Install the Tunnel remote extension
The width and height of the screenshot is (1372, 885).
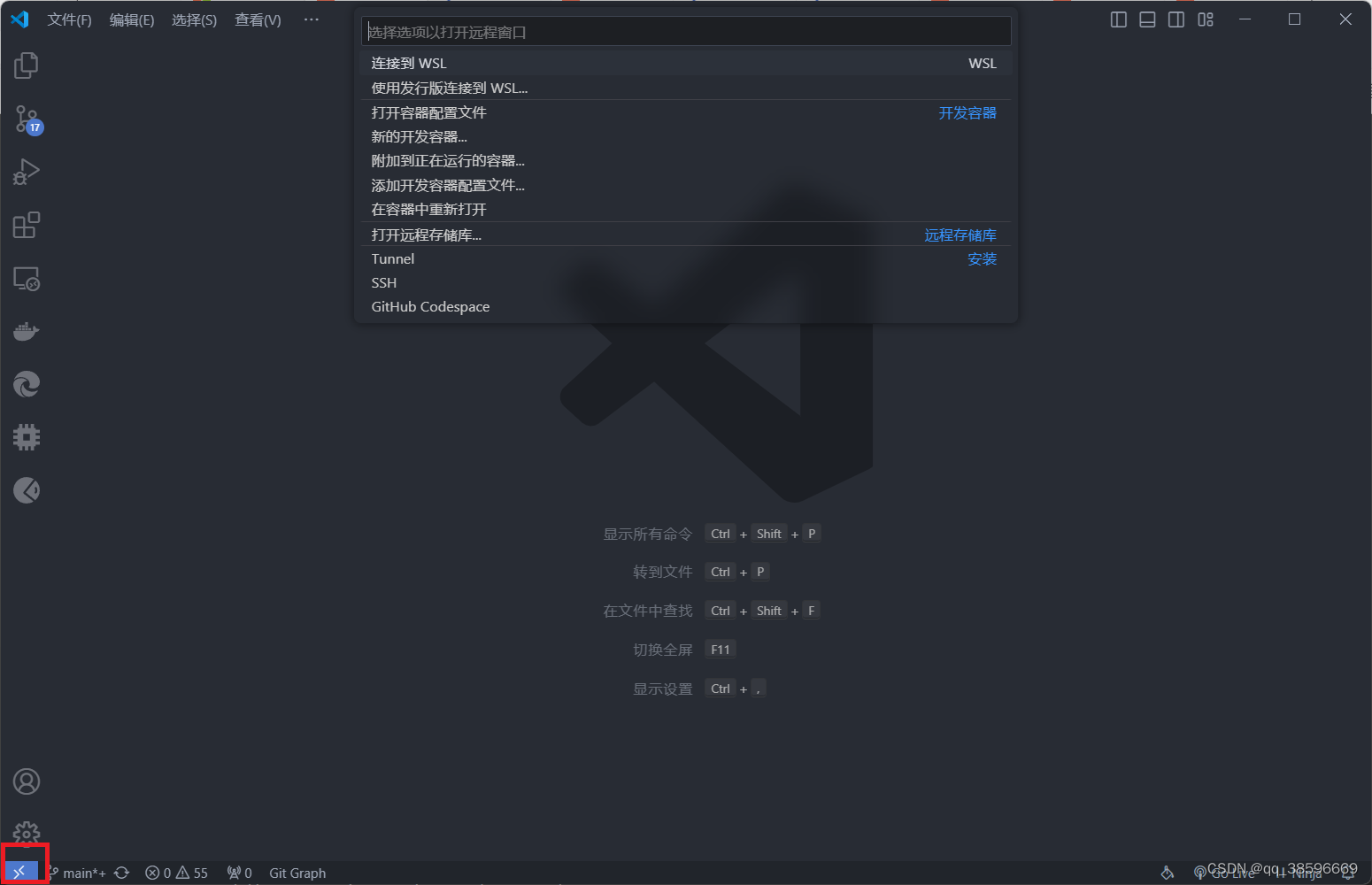point(982,258)
